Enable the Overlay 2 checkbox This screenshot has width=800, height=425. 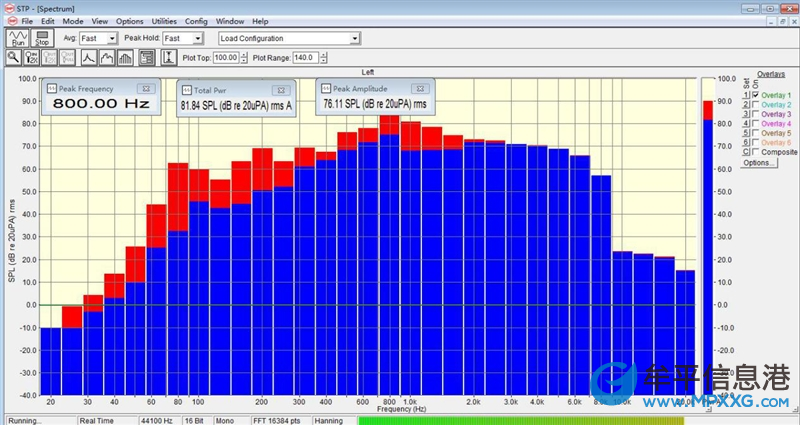pos(754,105)
